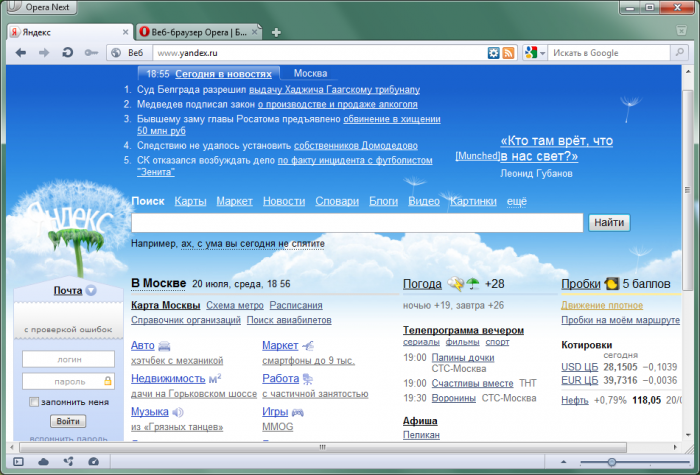Subscribe via the orange RSS feed icon

click(x=508, y=53)
